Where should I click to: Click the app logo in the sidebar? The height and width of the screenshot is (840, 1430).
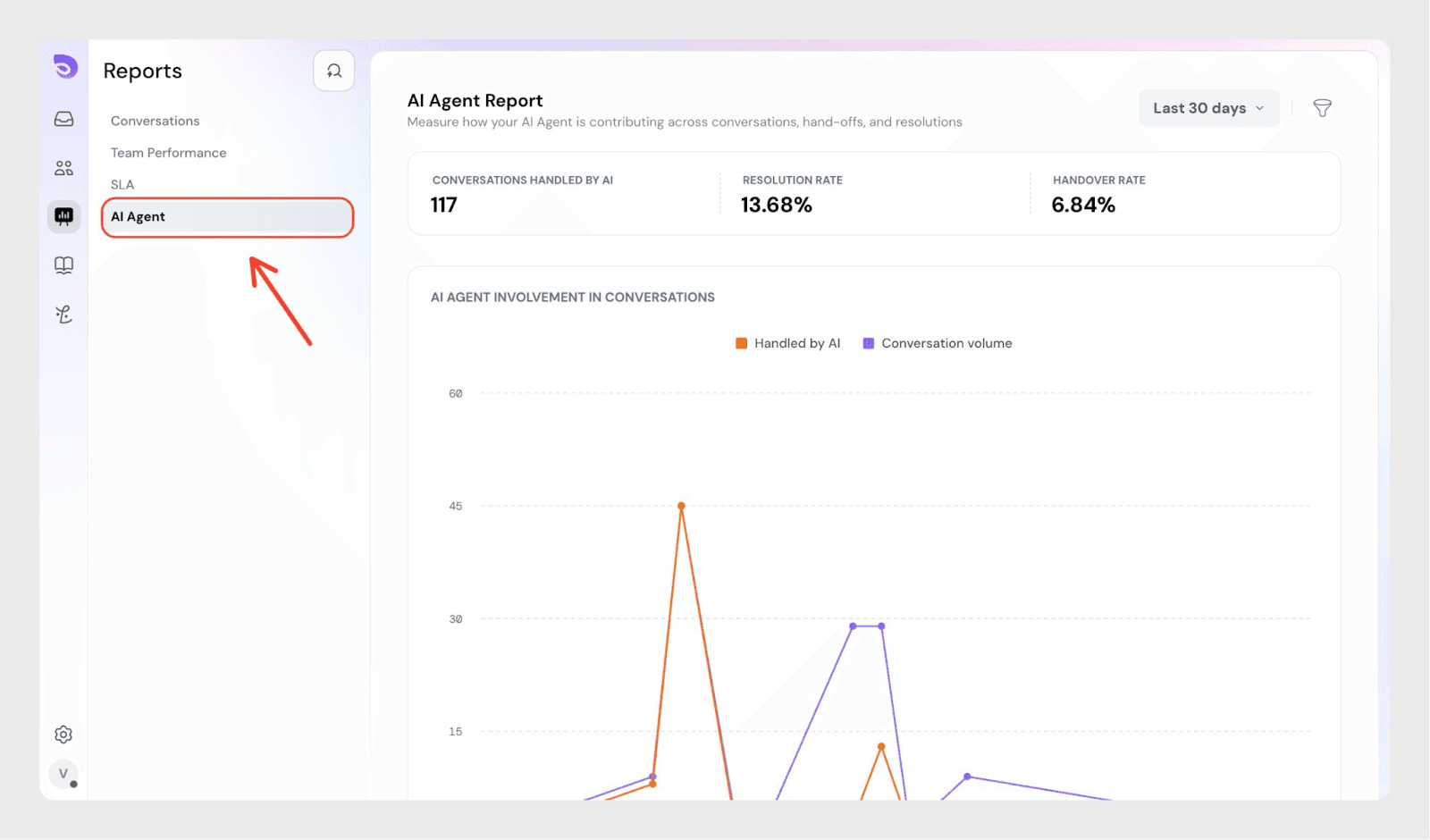coord(64,67)
